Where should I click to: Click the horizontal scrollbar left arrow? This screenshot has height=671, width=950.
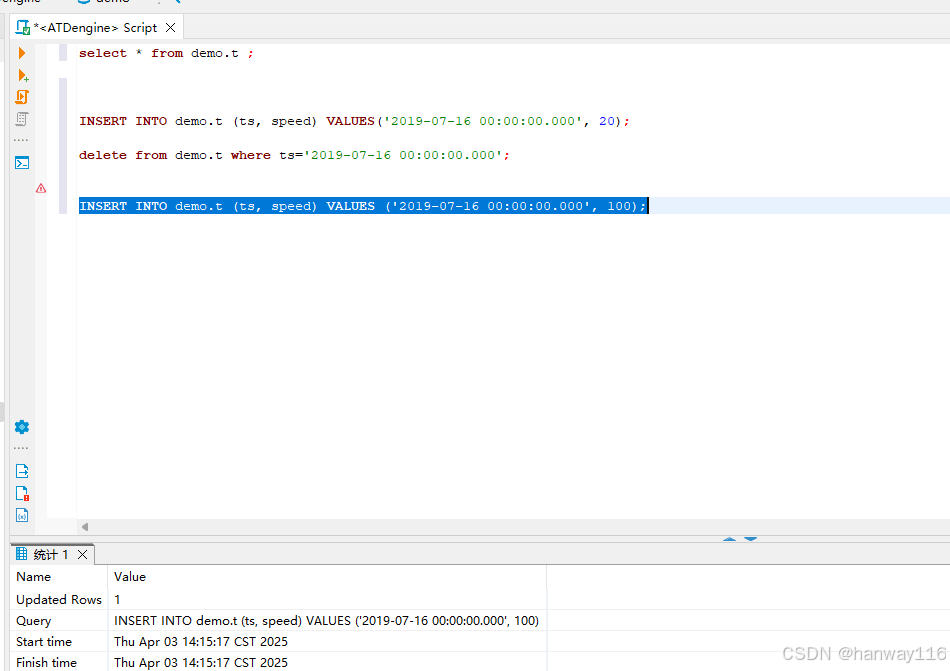(85, 526)
